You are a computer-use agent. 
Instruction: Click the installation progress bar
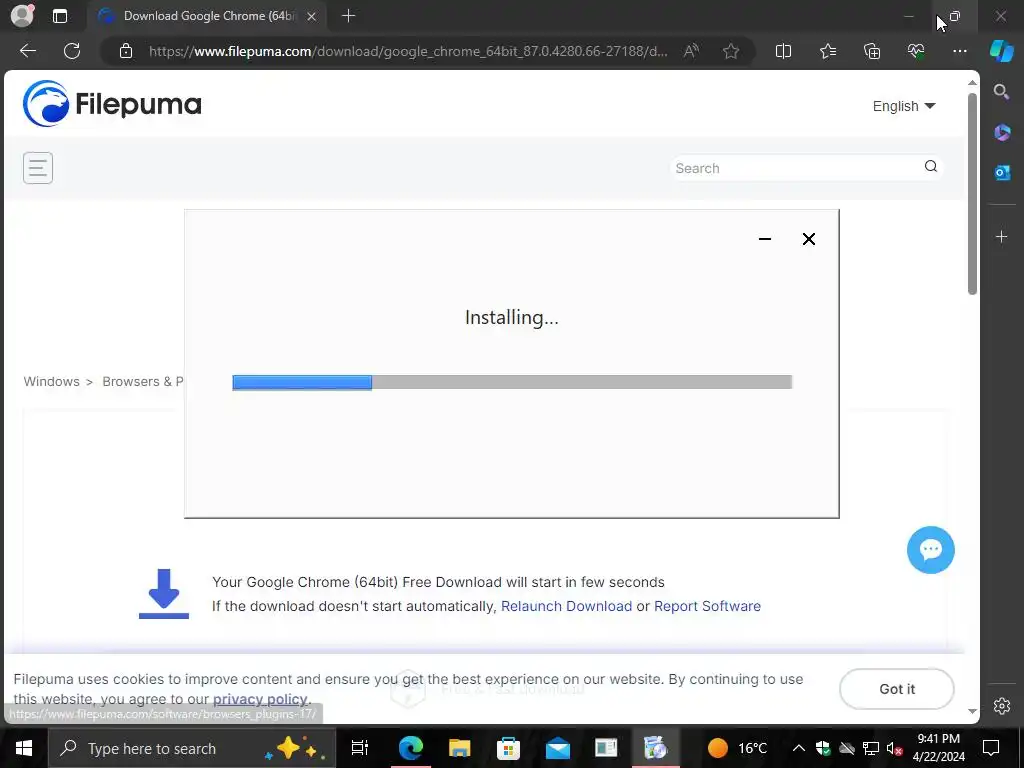coord(512,382)
